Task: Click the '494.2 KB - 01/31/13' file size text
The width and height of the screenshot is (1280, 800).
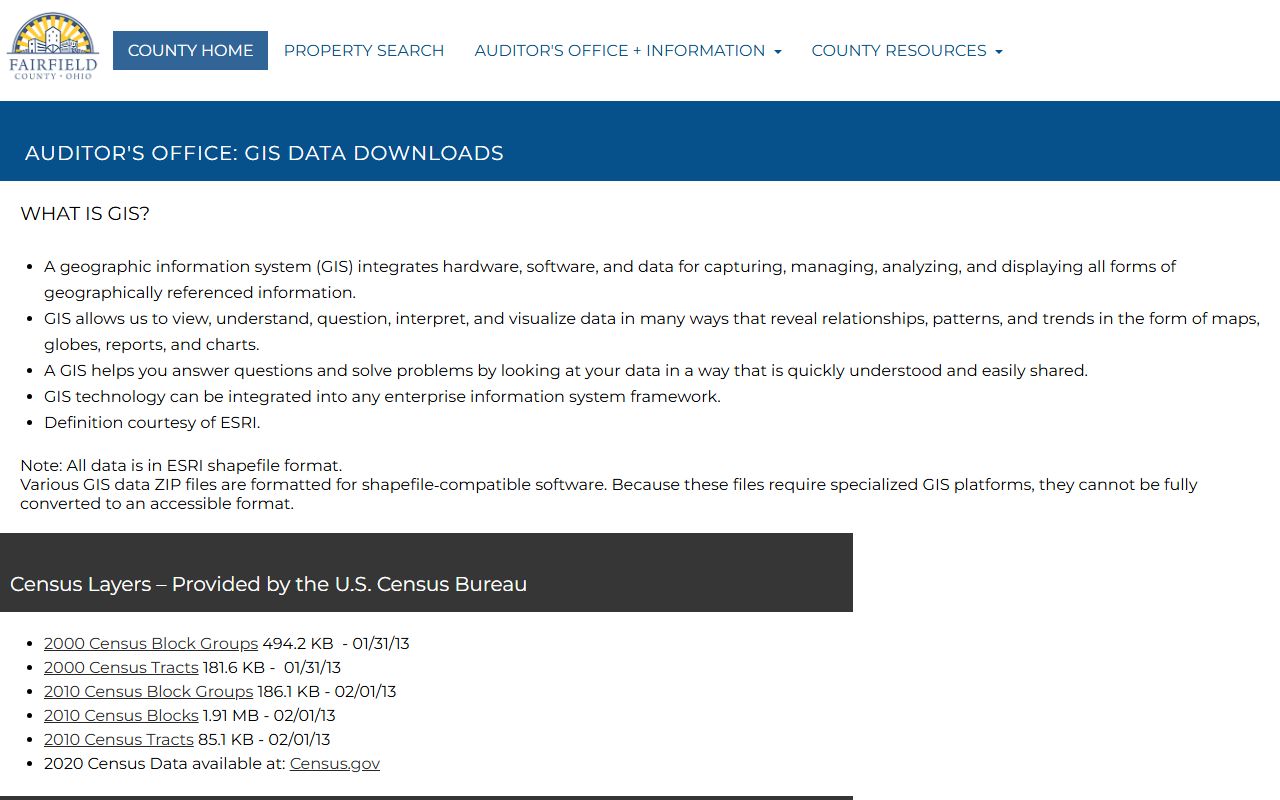Action: click(x=336, y=643)
